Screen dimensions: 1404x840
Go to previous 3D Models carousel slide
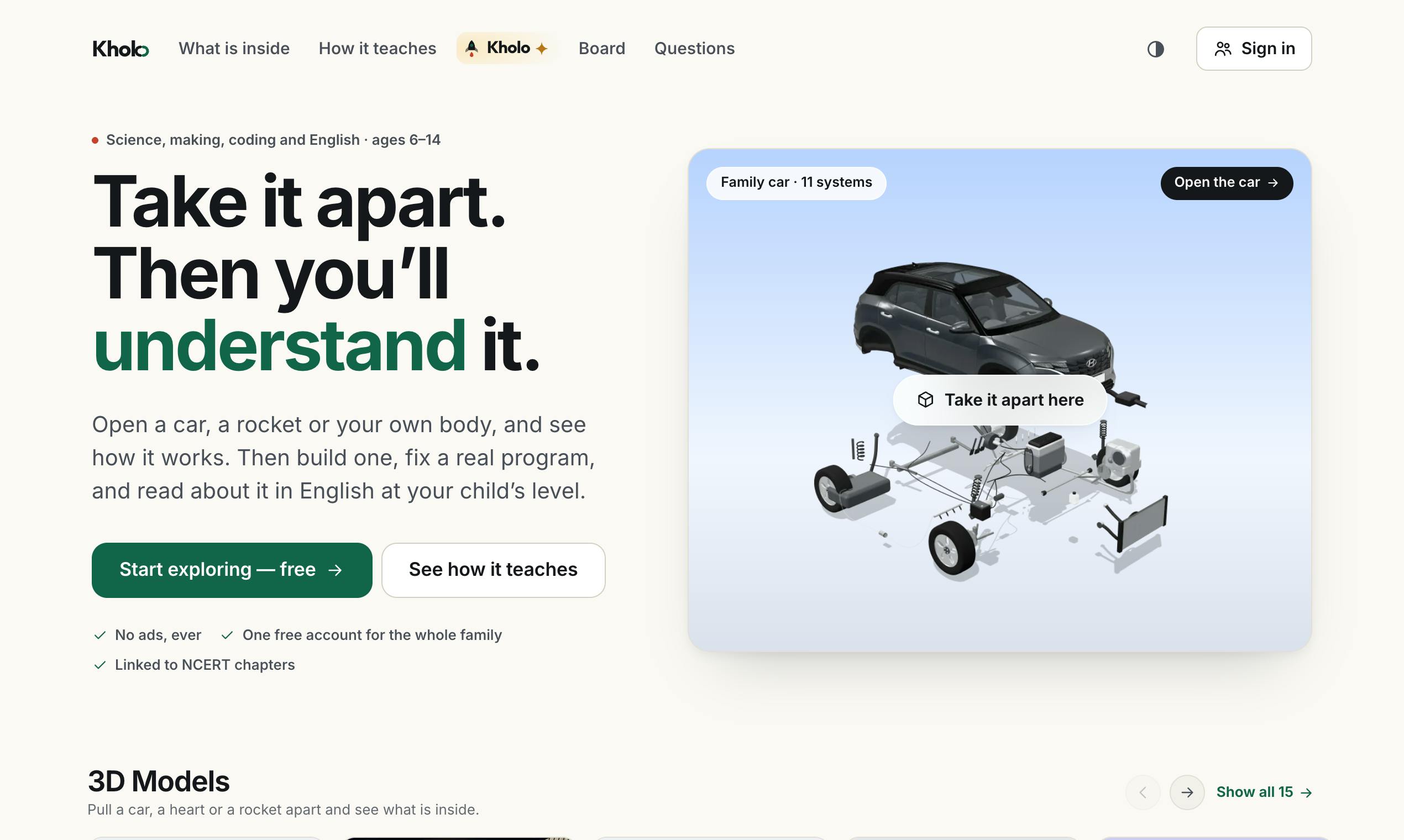click(x=1143, y=792)
